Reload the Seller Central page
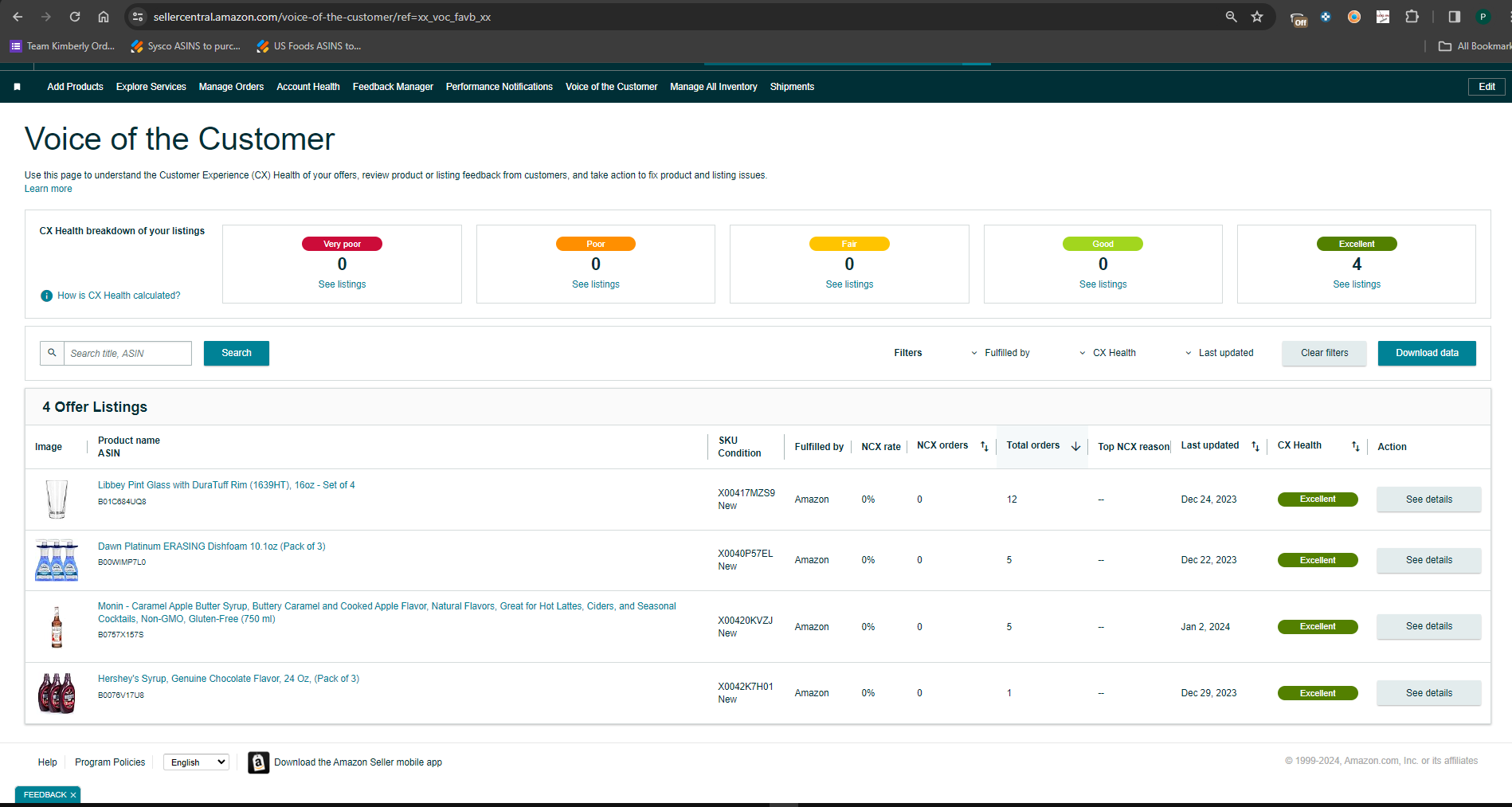1512x807 pixels. tap(75, 17)
